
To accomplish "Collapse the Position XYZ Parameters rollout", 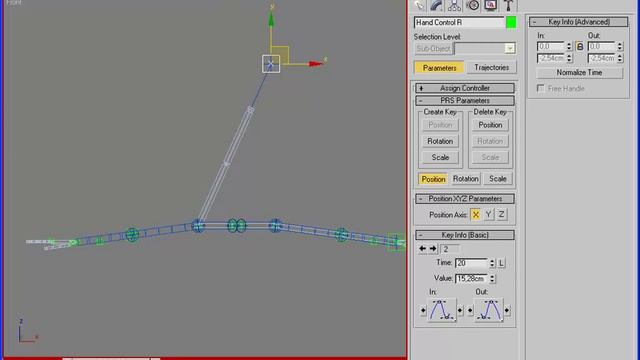I will pyautogui.click(x=464, y=199).
